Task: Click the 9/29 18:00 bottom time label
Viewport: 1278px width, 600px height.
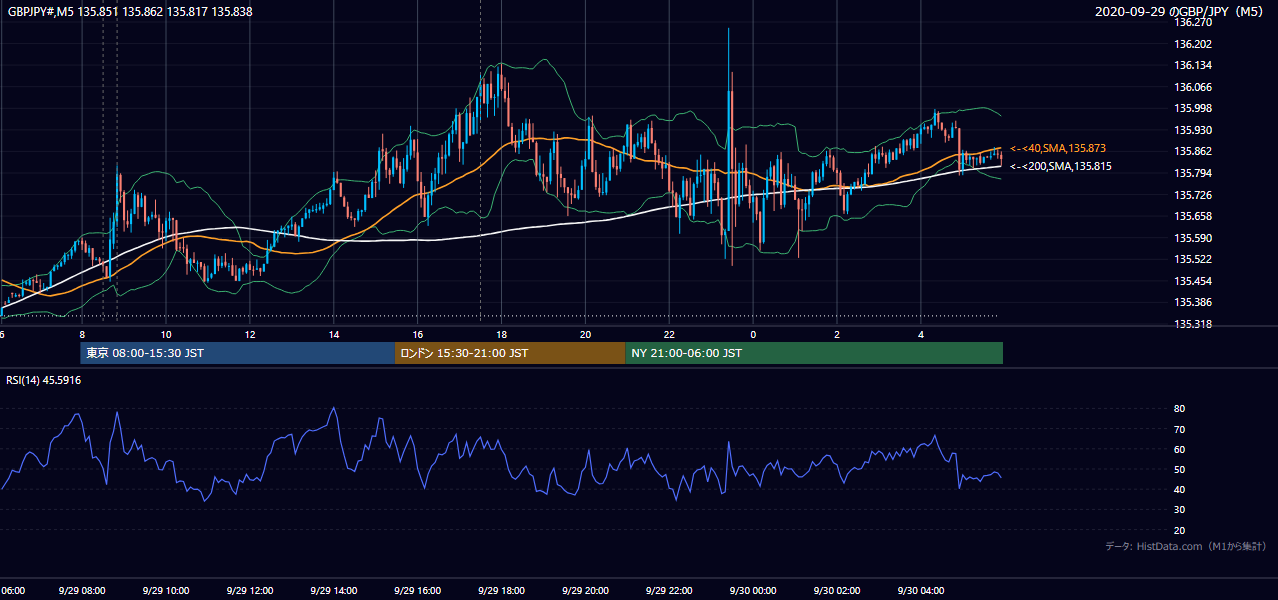Action: 502,591
